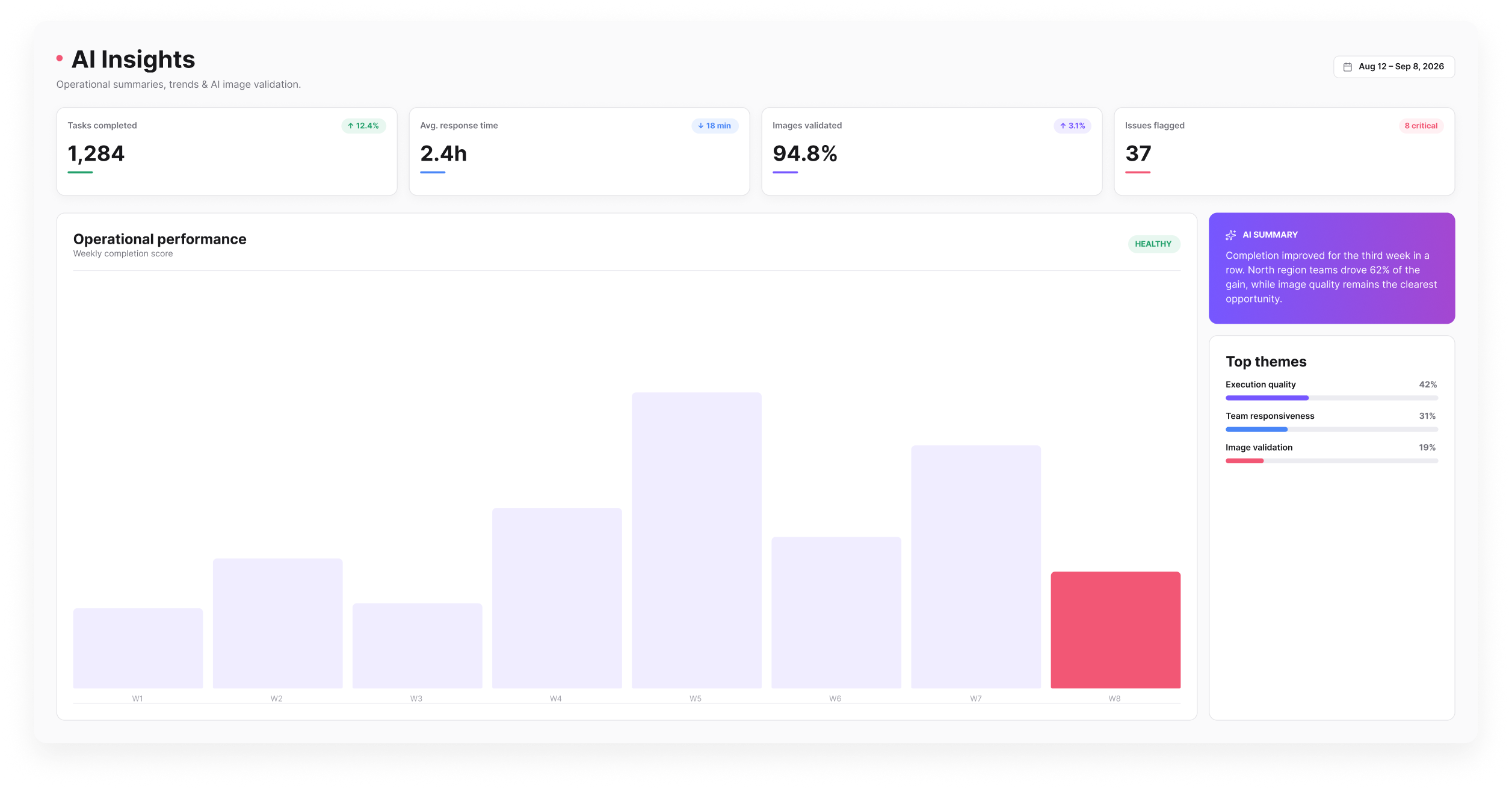Image resolution: width=1512 pixels, height=790 pixels.
Task: Click the Issues flagged label
Action: pyautogui.click(x=1155, y=126)
